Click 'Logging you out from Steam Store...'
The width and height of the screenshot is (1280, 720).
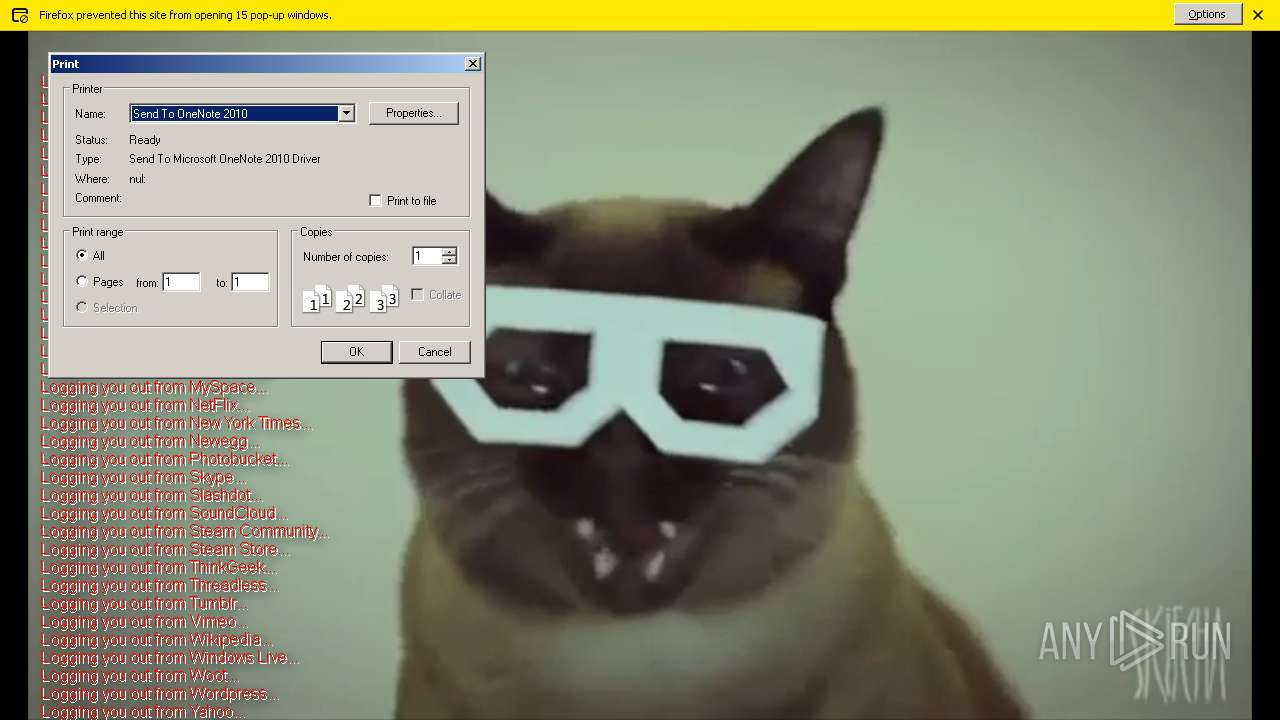pos(166,549)
